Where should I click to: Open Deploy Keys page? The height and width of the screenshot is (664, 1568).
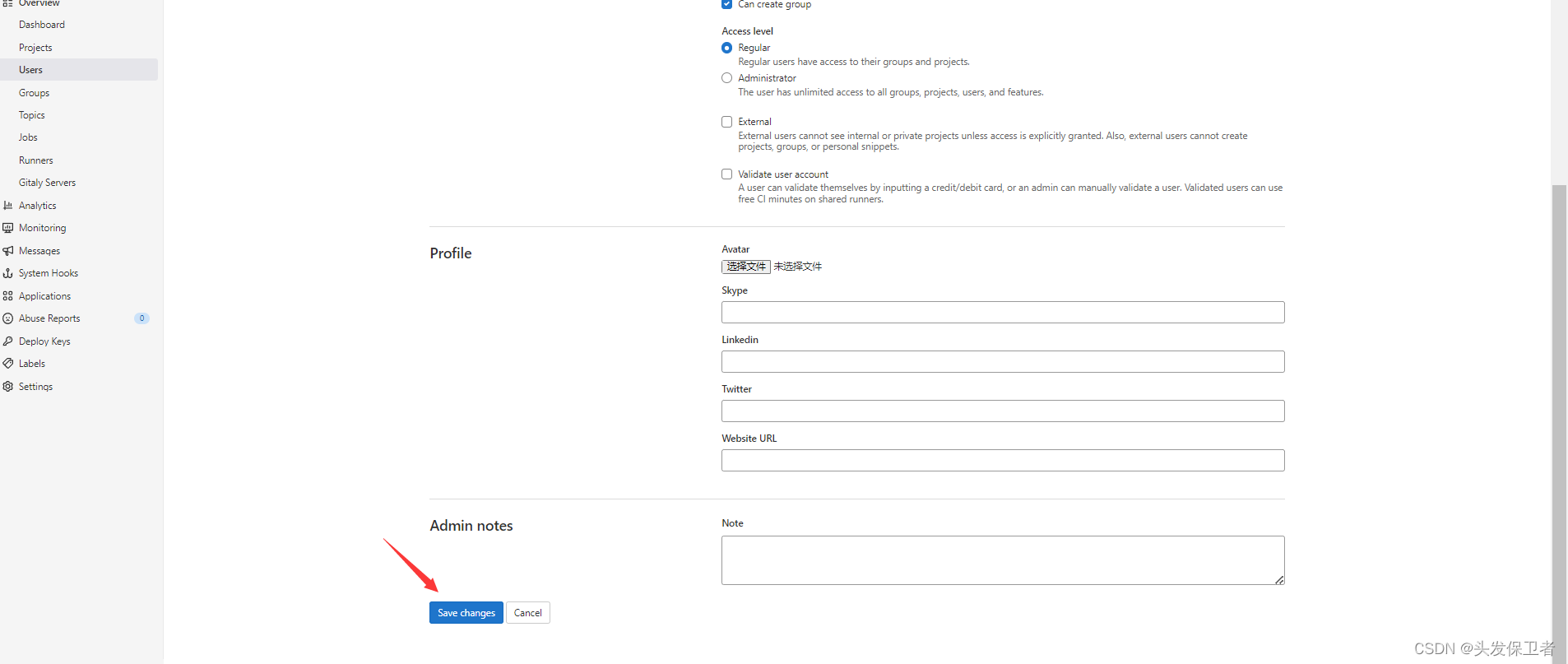click(79, 341)
